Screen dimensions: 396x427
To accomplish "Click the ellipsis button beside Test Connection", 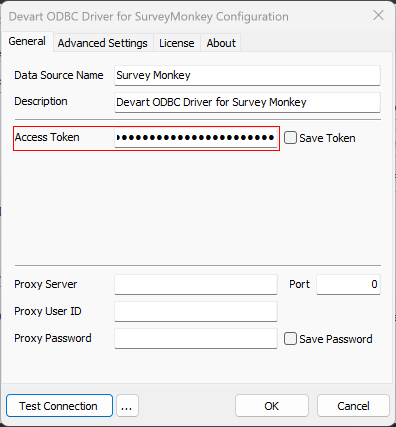I will [x=127, y=406].
